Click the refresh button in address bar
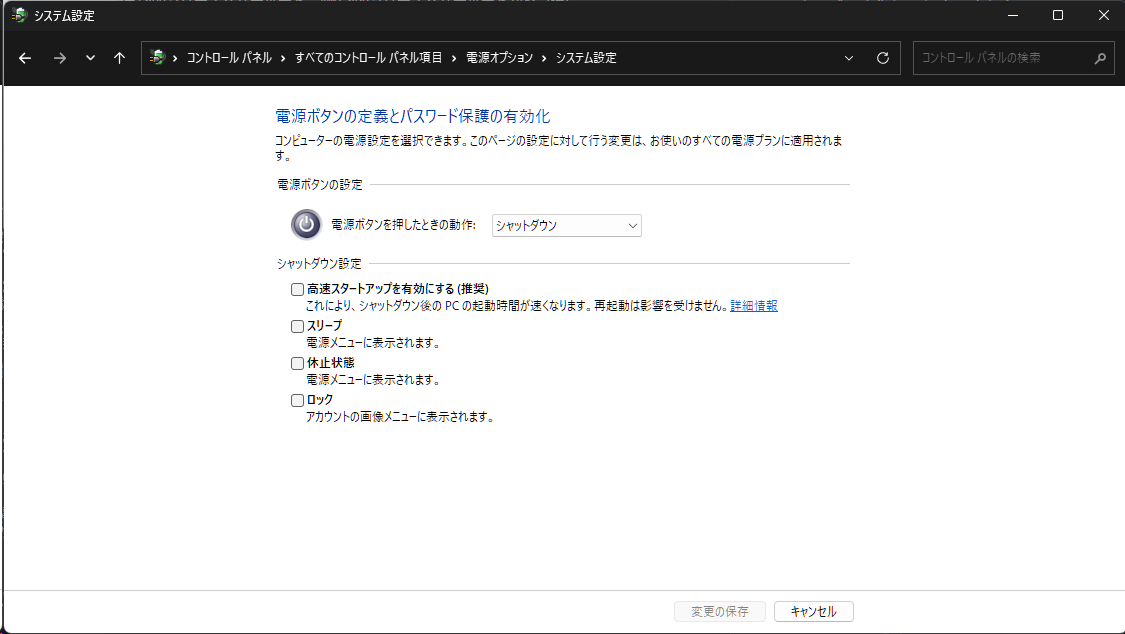 tap(882, 58)
